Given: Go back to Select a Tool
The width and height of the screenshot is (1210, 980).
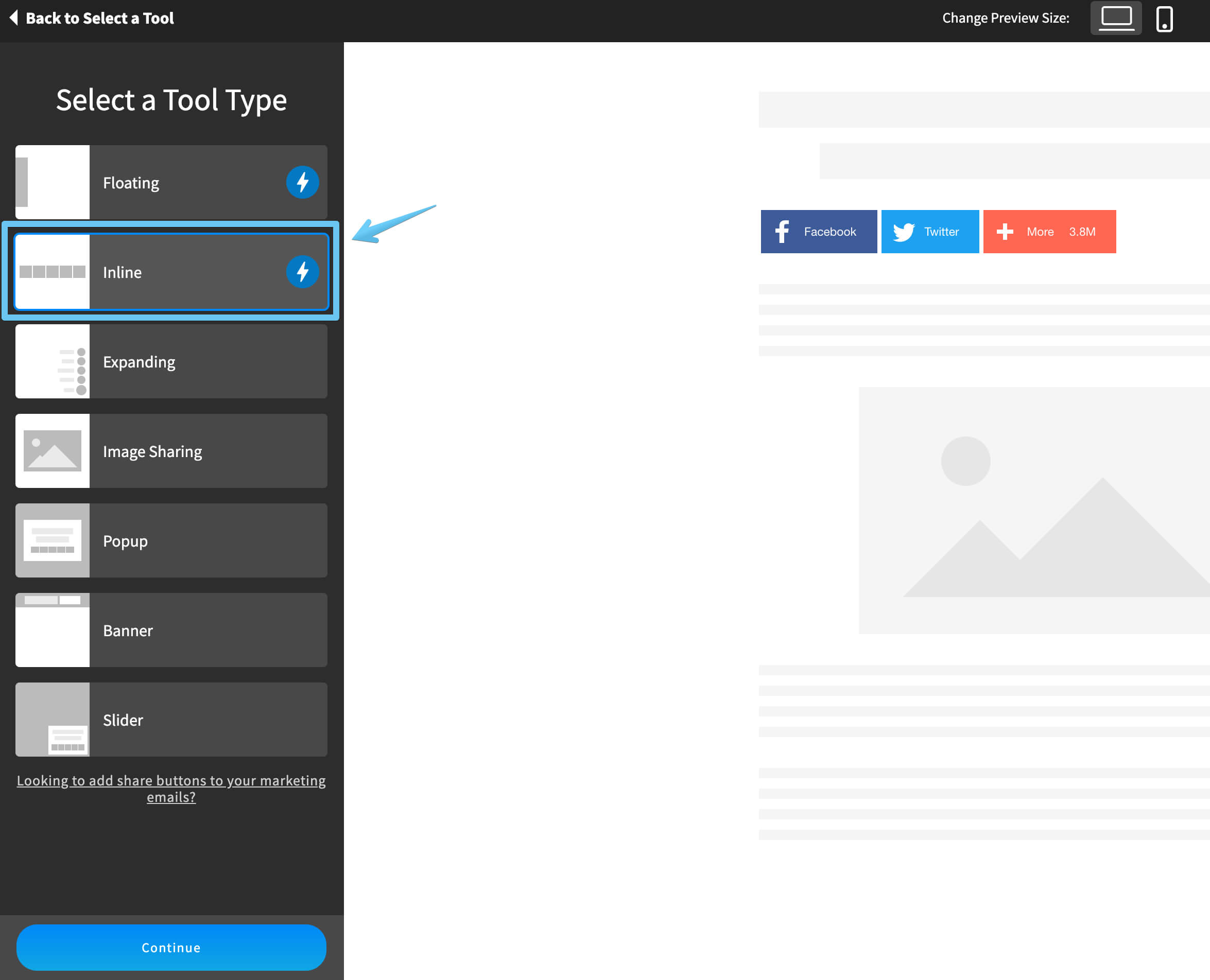Looking at the screenshot, I should pos(92,18).
